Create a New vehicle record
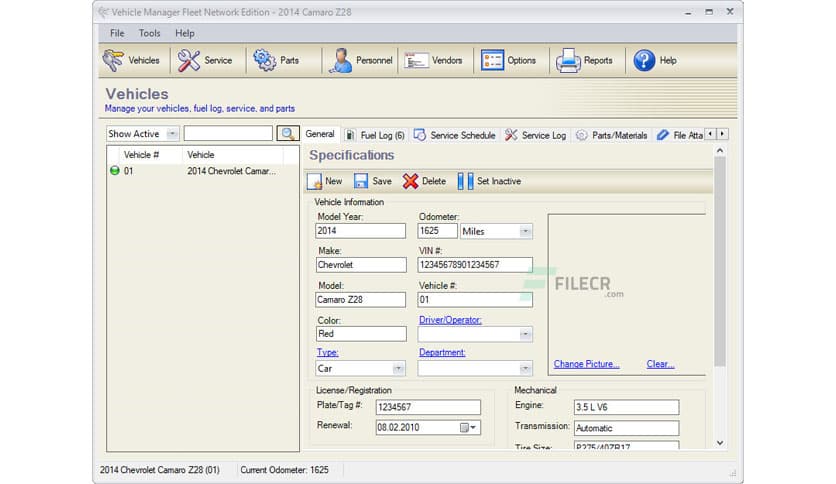This screenshot has width=836, height=484. (325, 181)
